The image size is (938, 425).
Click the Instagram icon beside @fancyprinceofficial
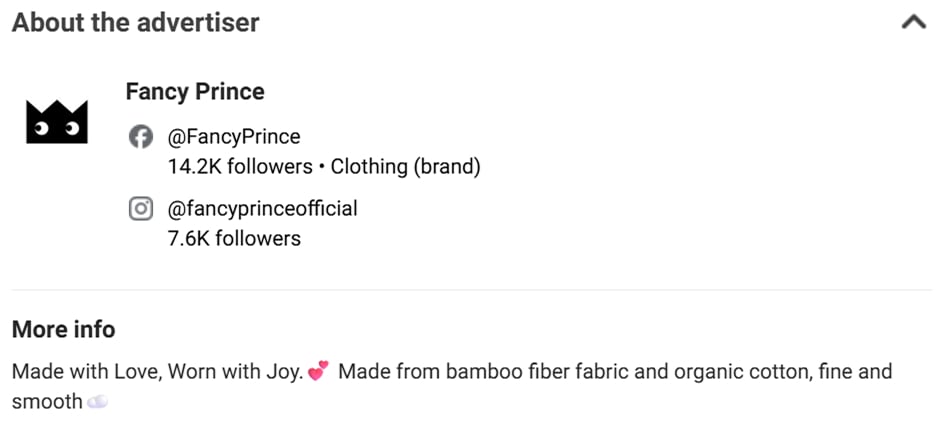[x=142, y=209]
